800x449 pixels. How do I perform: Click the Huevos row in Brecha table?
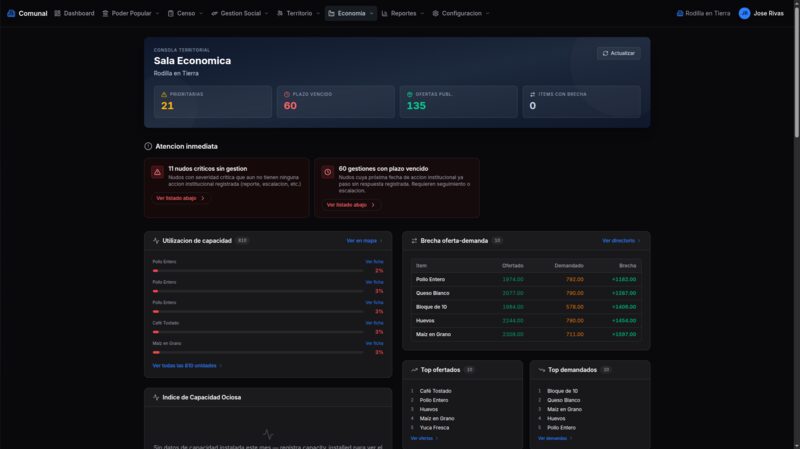pos(526,321)
